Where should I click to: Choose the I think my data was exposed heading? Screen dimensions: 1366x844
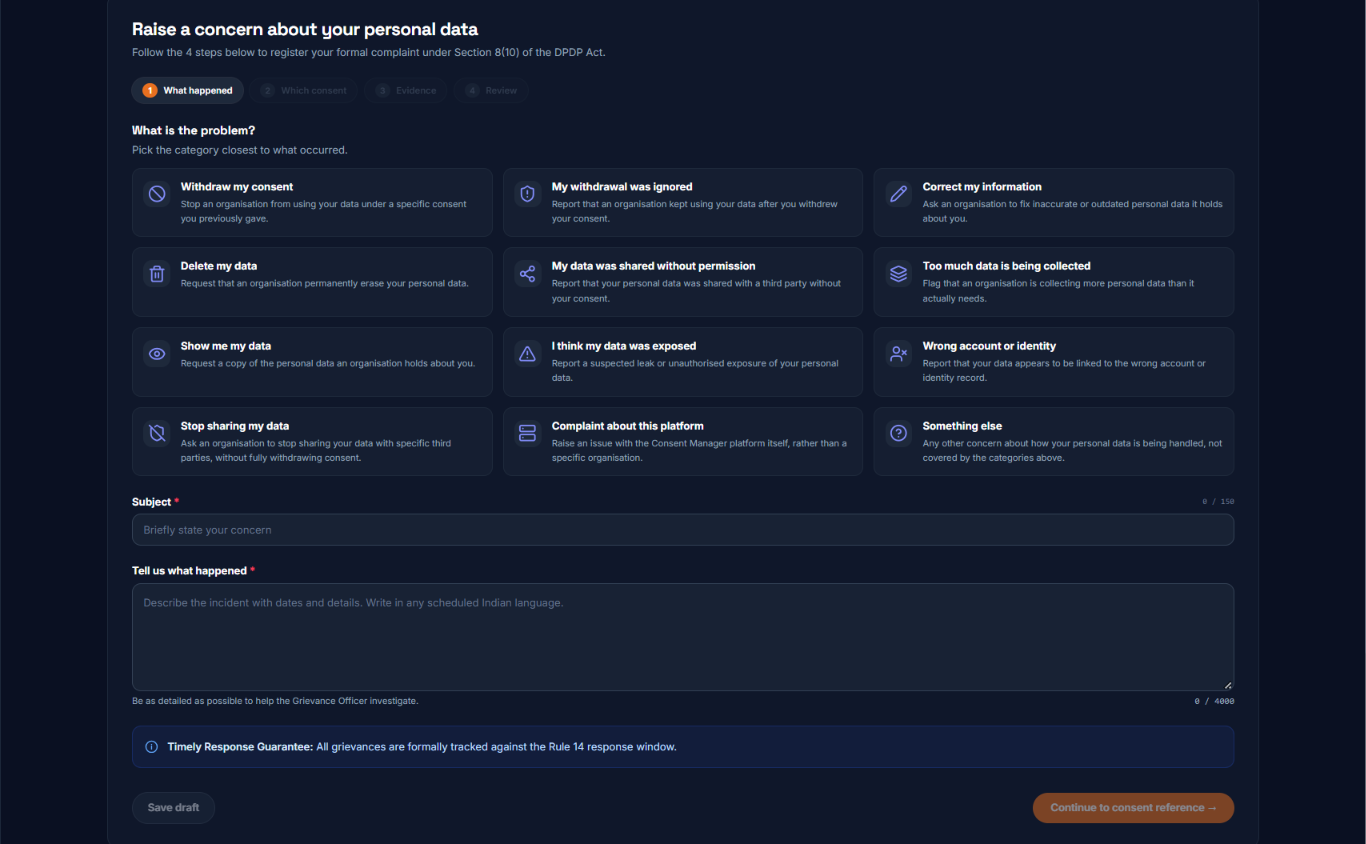click(x=624, y=346)
